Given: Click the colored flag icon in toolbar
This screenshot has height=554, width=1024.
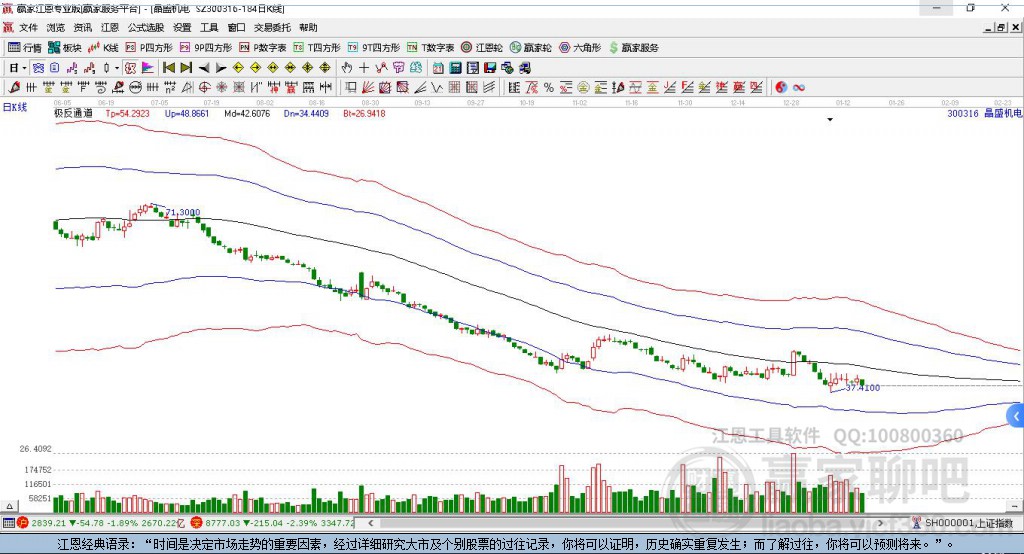Looking at the screenshot, I should click(148, 68).
